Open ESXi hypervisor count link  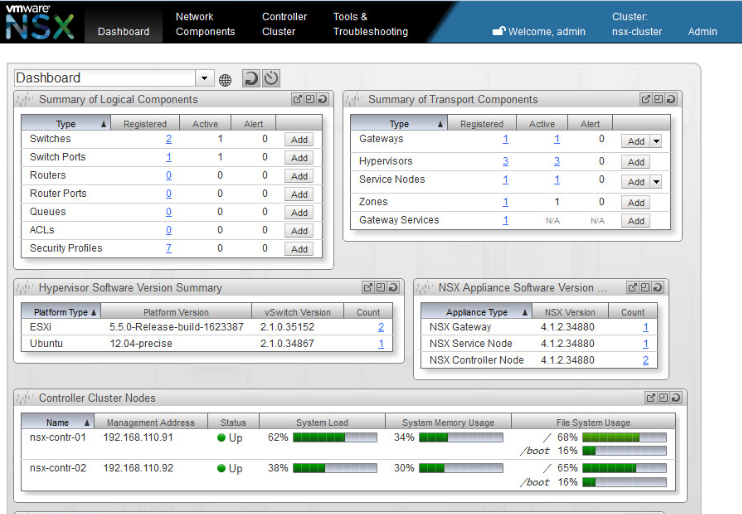coord(381,327)
